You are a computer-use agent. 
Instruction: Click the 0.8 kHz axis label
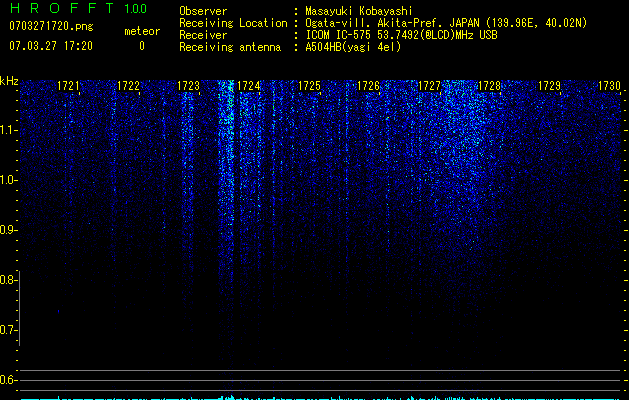(8, 280)
